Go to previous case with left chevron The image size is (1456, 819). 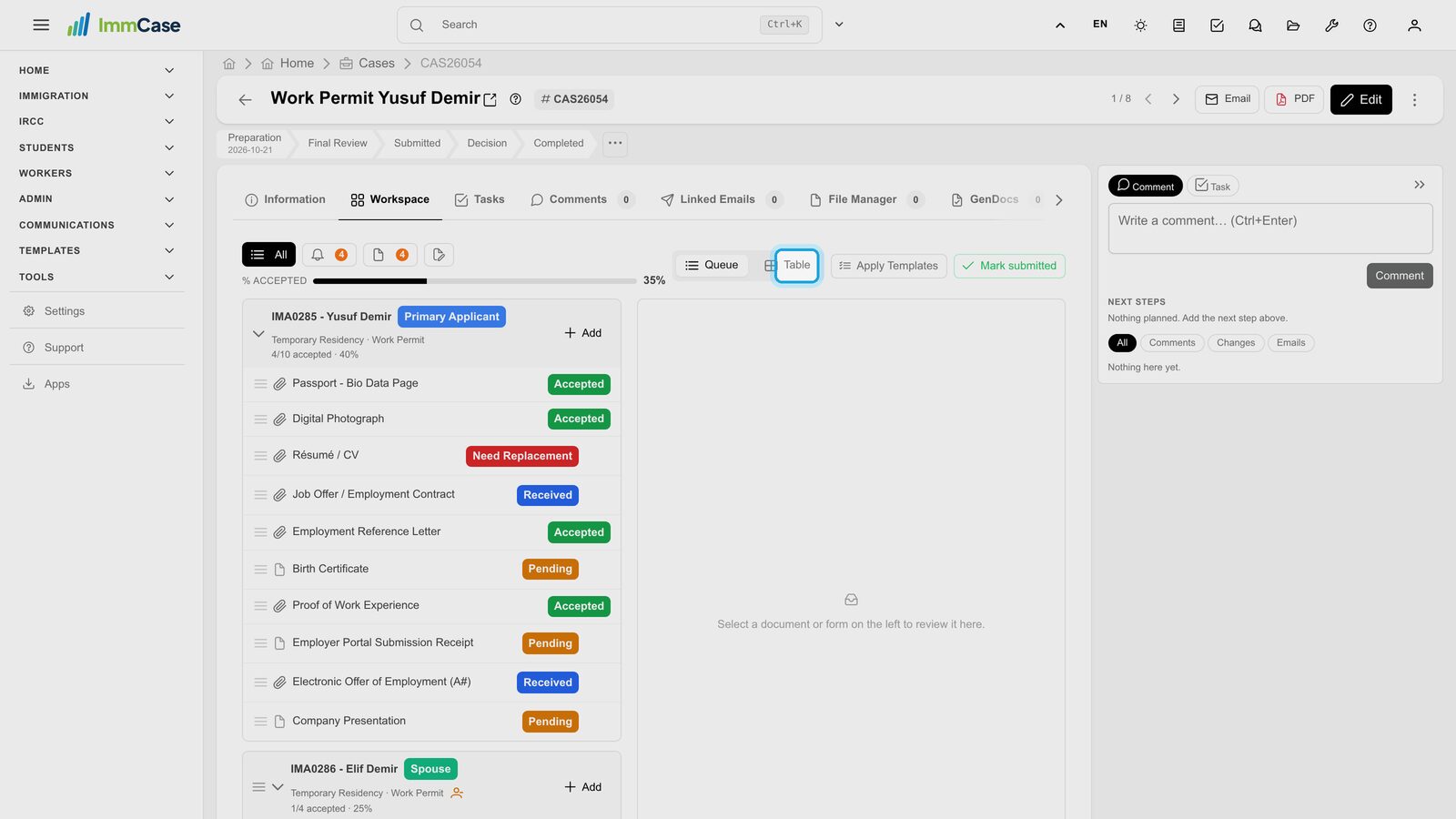tap(1148, 99)
